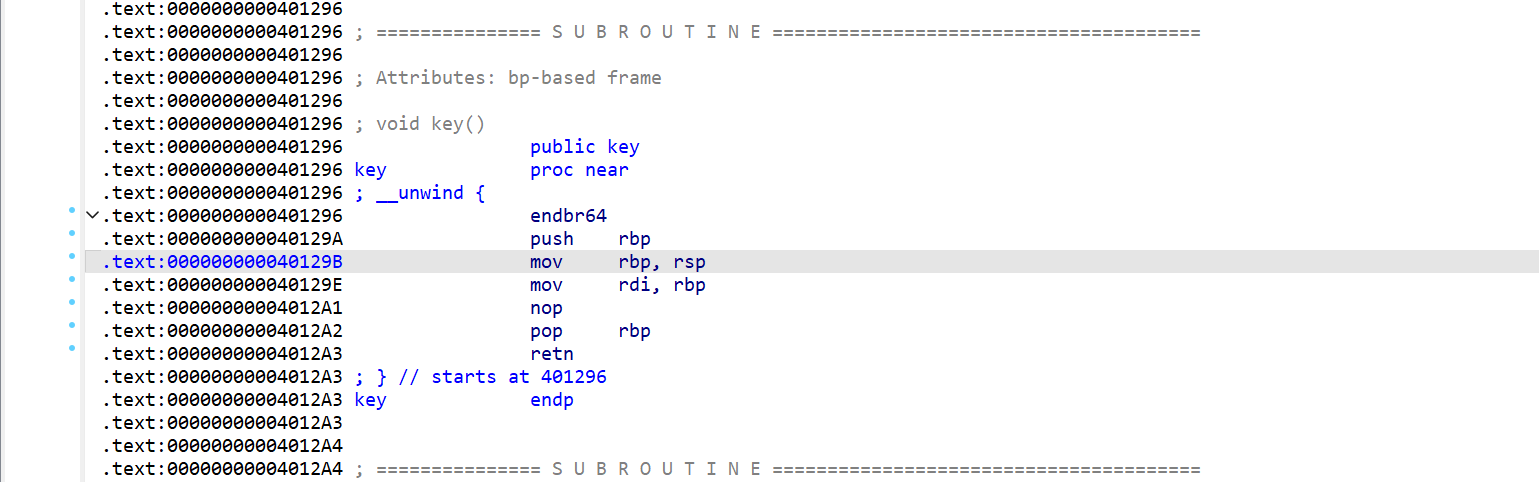1539x482 pixels.
Task: Click the key name on the endp line
Action: click(x=370, y=400)
